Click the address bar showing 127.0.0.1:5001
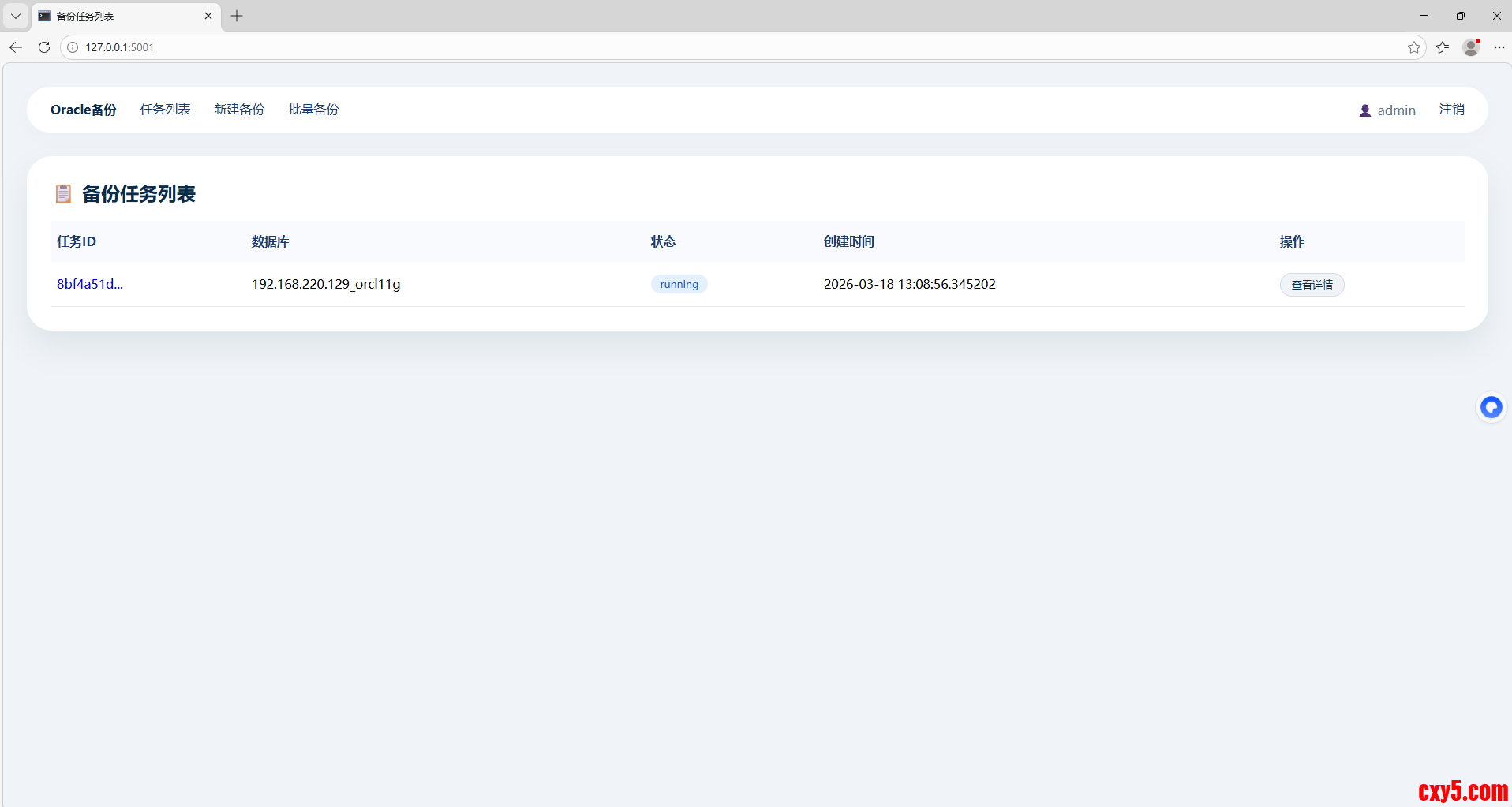The image size is (1512, 807). coord(710,47)
